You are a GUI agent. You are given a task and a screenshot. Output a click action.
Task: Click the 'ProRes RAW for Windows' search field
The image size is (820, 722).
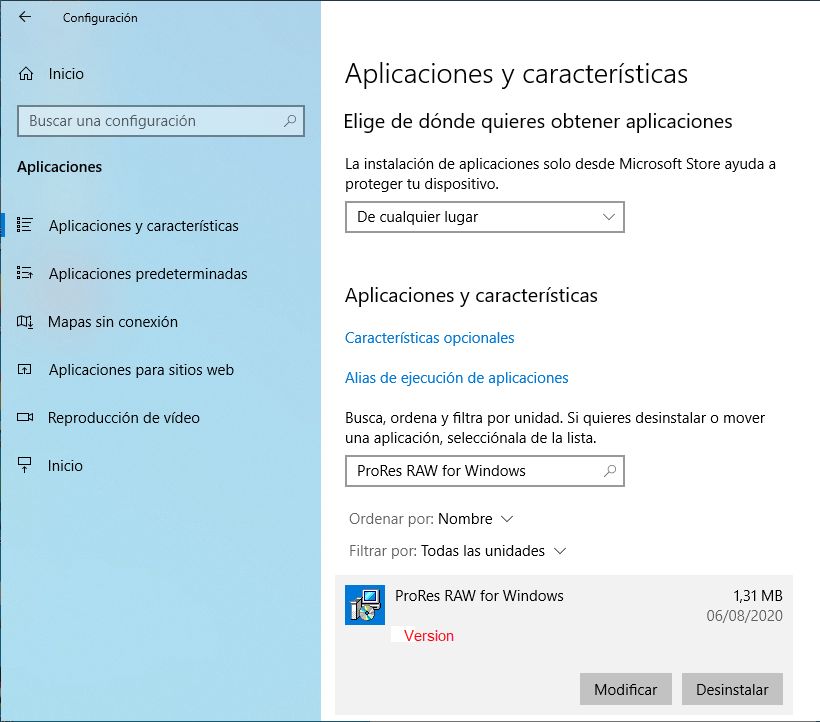point(485,471)
